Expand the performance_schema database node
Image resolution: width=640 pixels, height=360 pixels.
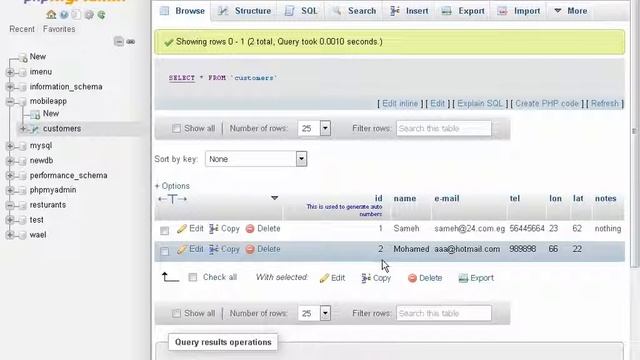click(10, 176)
